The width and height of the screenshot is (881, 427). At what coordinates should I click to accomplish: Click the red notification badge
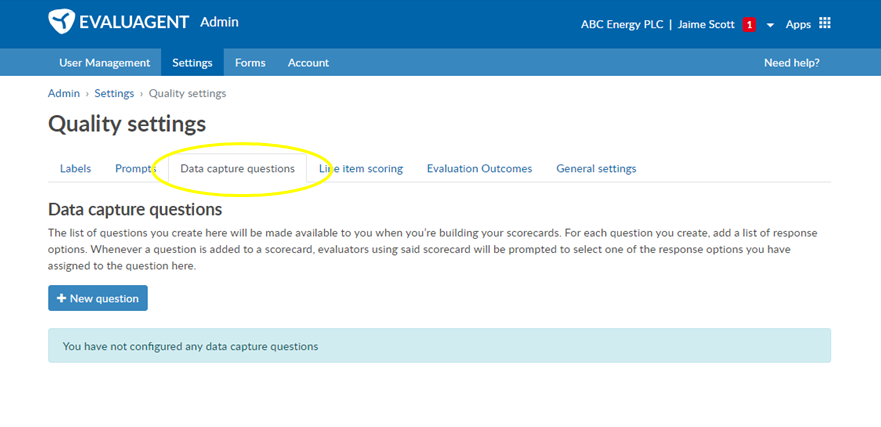[748, 25]
